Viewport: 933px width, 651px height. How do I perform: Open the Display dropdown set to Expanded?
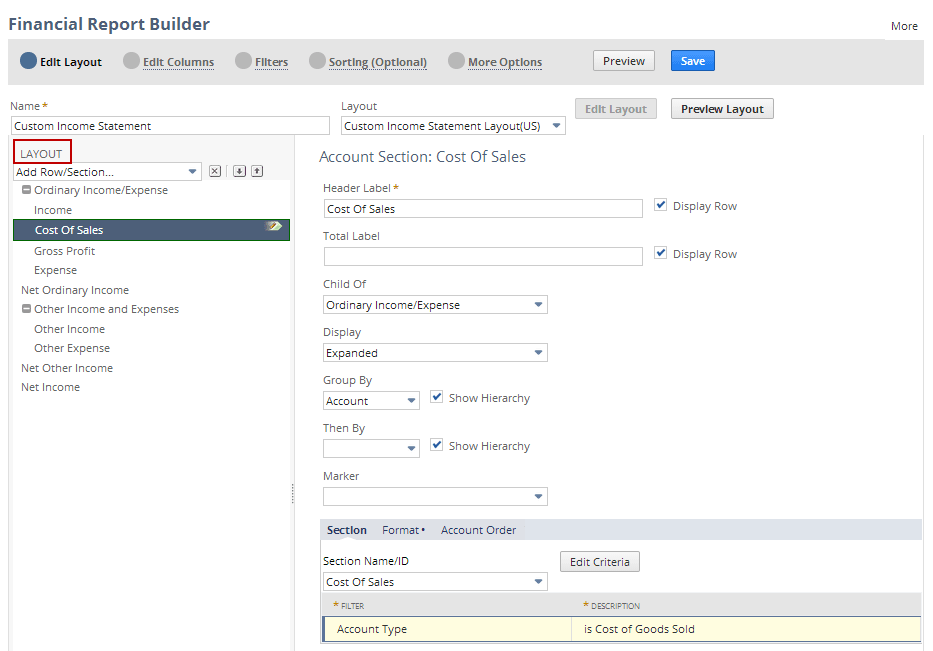pos(436,353)
